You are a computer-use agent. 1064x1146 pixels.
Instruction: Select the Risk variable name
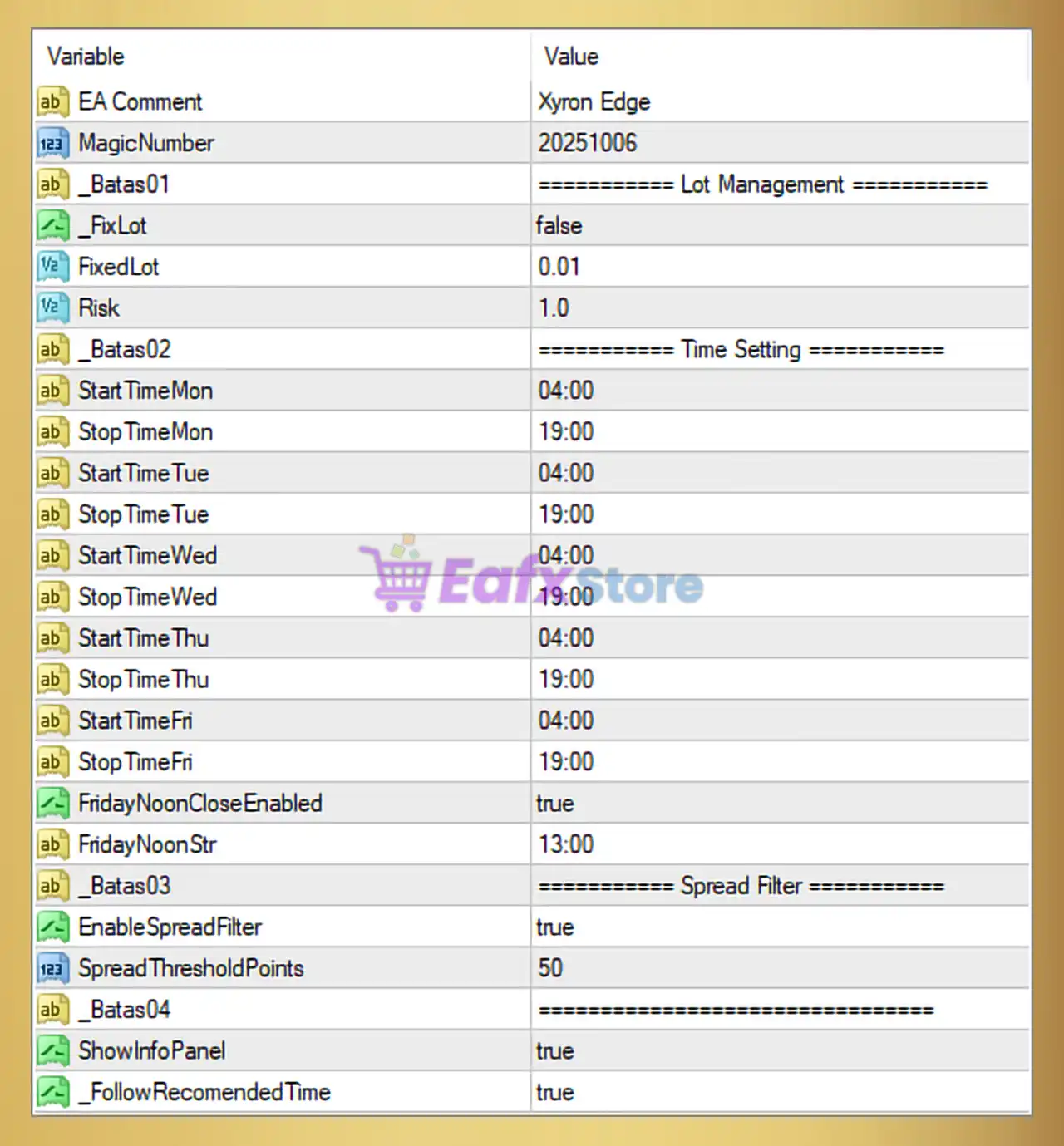click(99, 307)
